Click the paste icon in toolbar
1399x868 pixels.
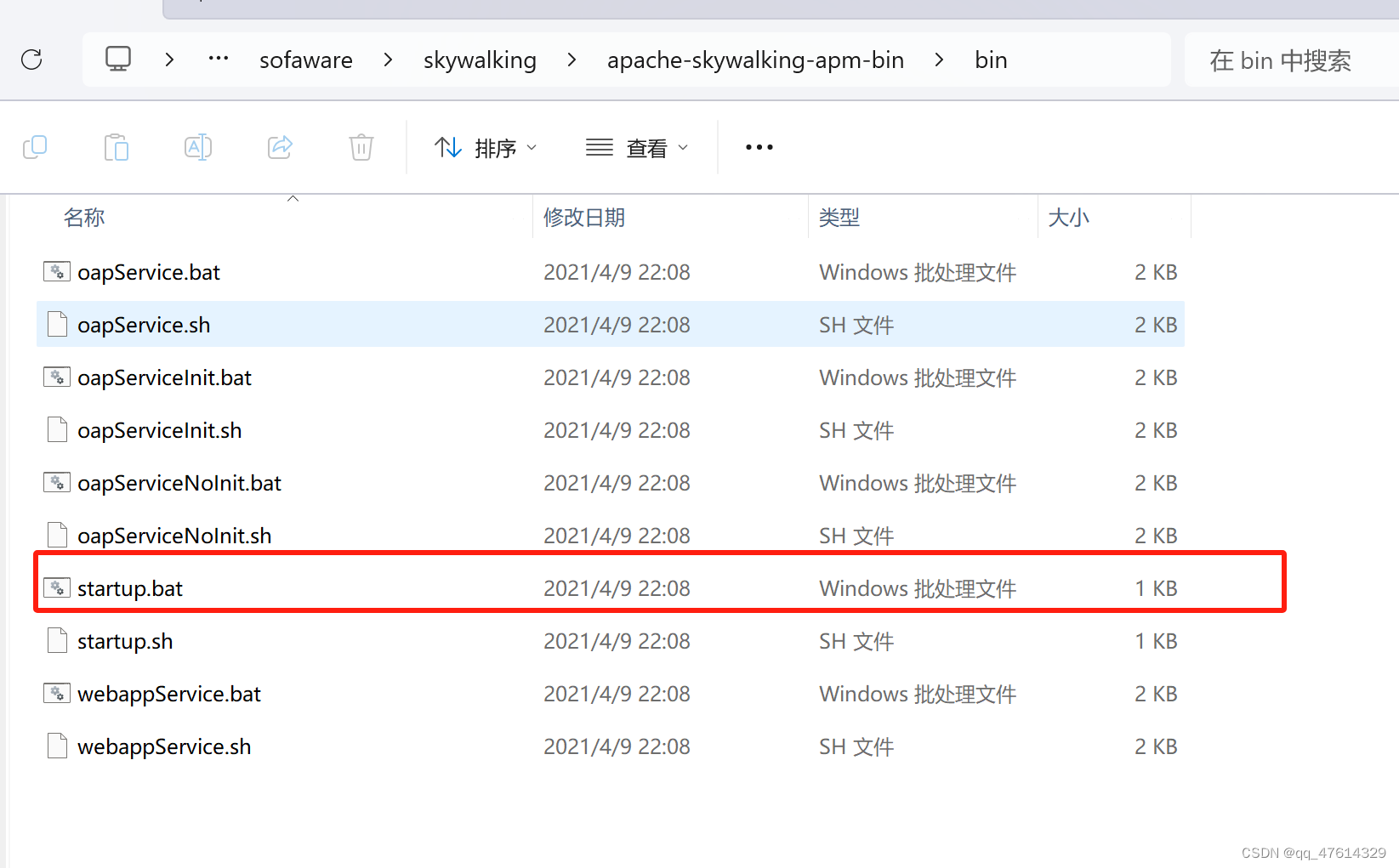117,147
